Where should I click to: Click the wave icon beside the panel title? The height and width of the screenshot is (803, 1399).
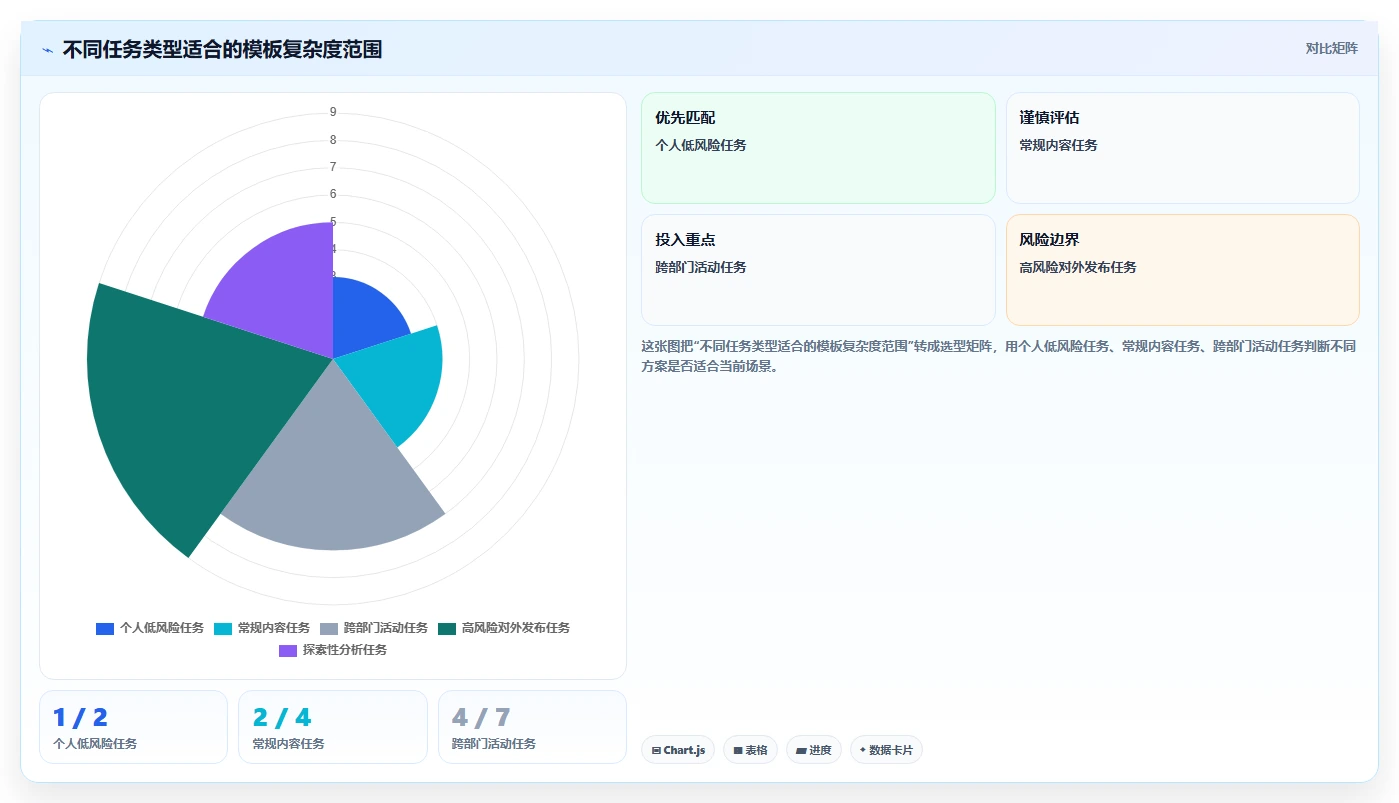47,49
